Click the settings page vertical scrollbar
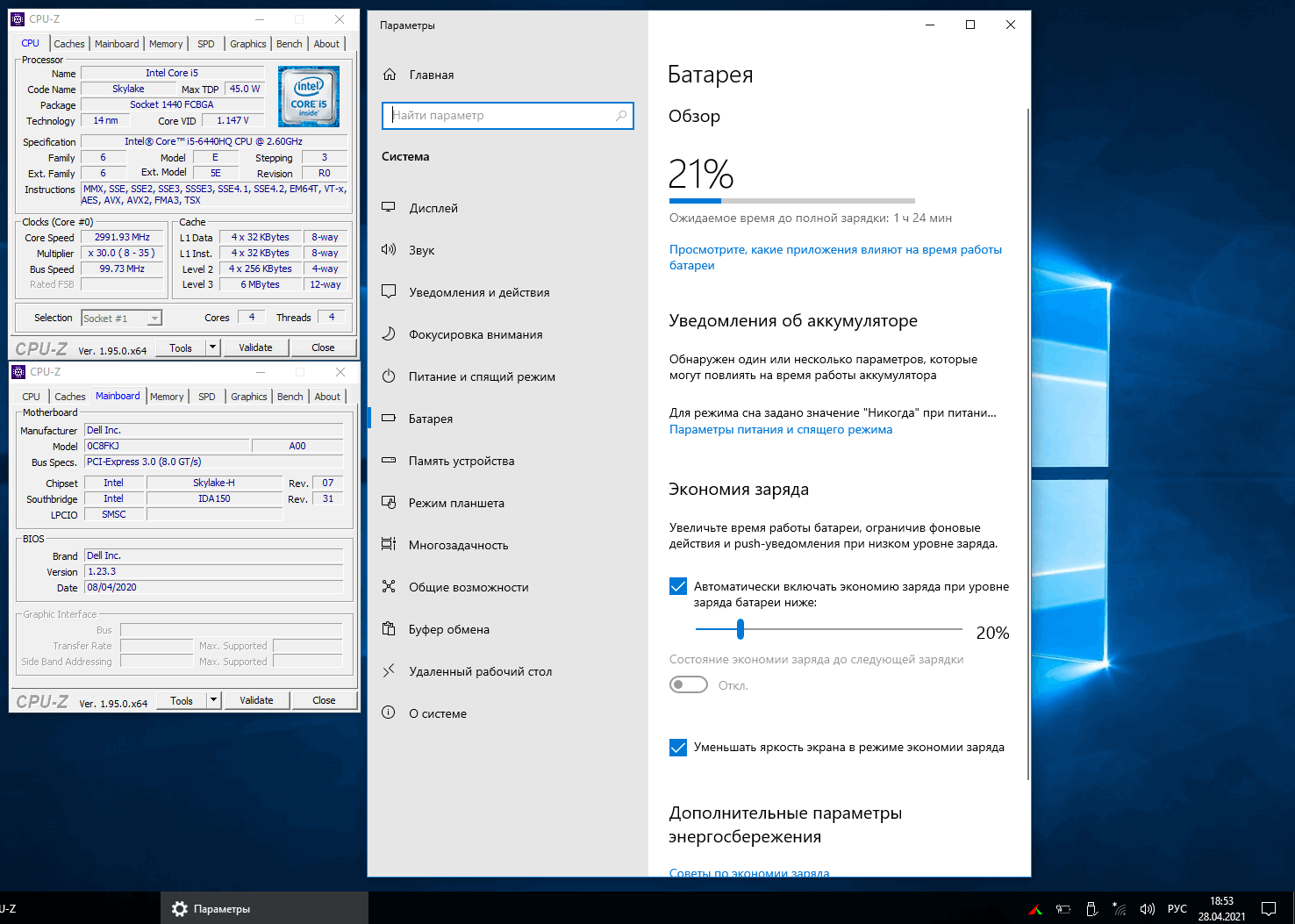Viewport: 1295px width, 924px height. 1027,444
